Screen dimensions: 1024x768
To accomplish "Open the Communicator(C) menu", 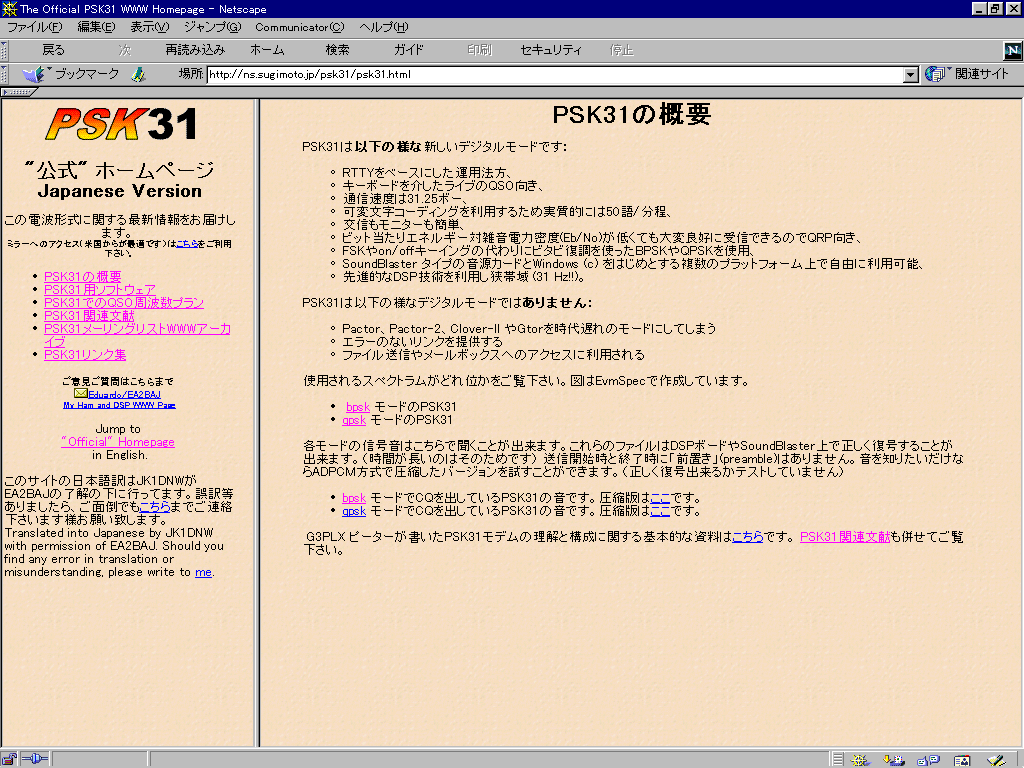I will [300, 27].
